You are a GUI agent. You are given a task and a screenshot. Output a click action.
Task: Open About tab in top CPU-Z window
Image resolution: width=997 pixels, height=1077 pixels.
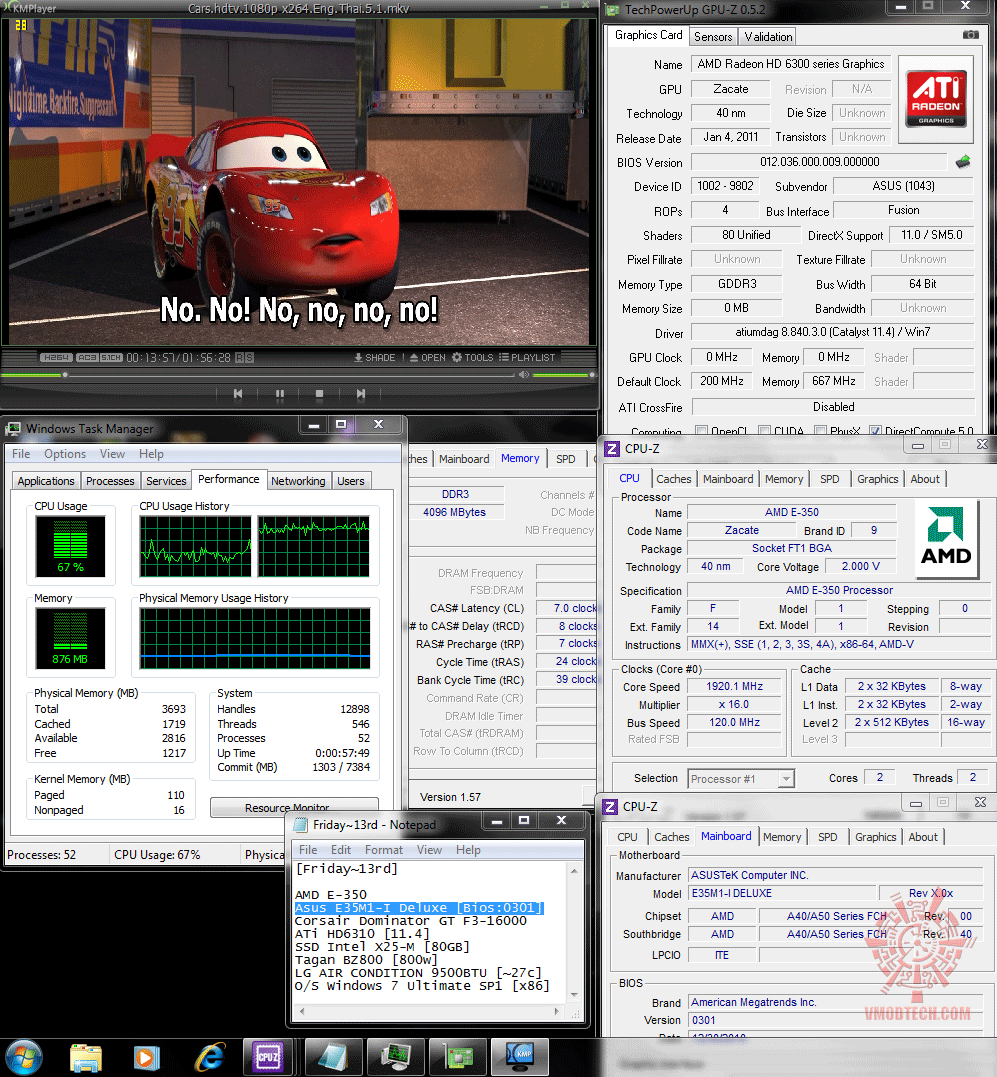coord(925,479)
